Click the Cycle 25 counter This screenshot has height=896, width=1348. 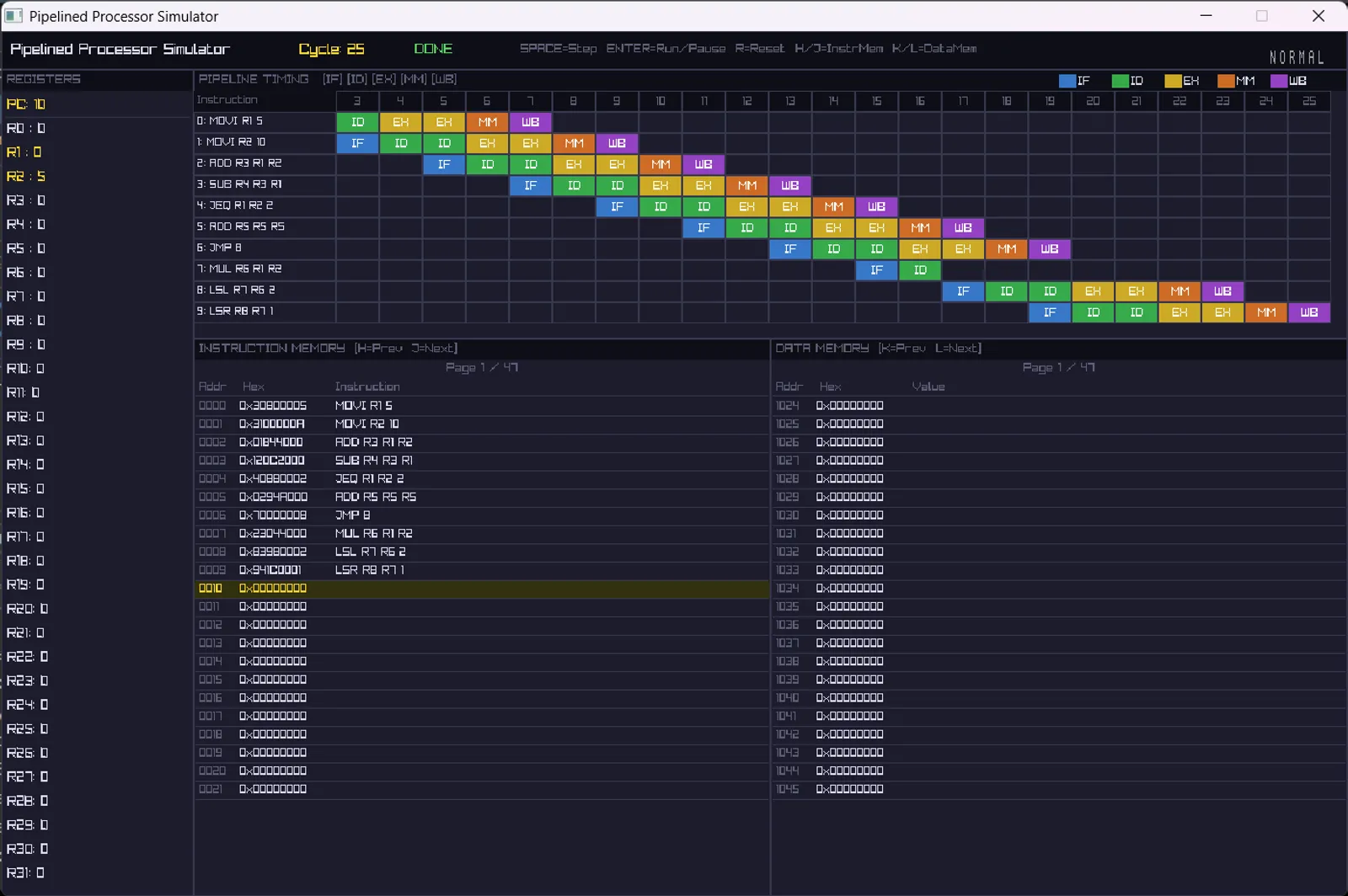[x=331, y=49]
